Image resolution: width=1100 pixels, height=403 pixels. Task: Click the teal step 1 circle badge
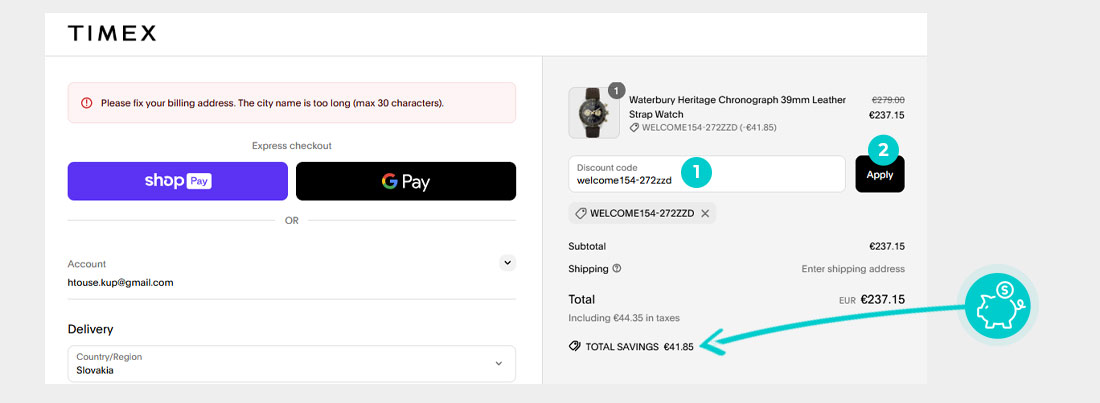[696, 172]
